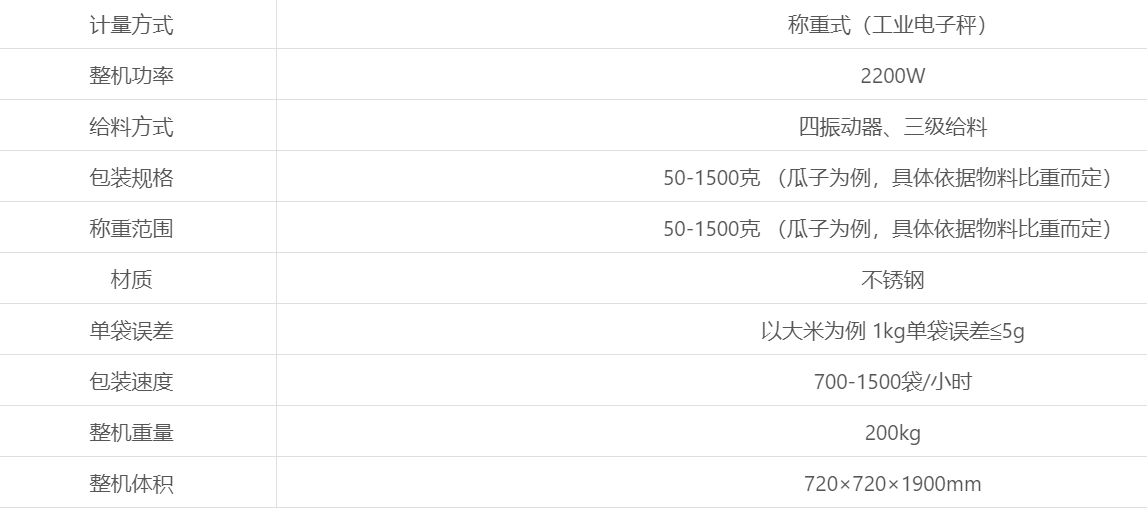Click the 计量方式 row label

(132, 25)
